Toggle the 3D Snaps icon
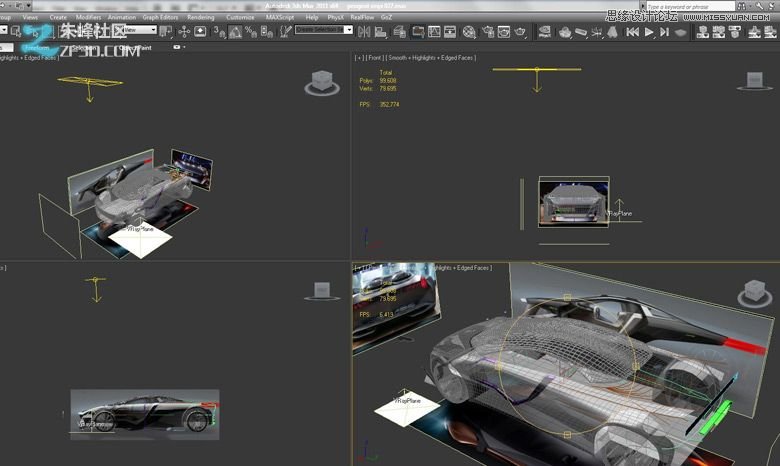Image resolution: width=780 pixels, height=466 pixels. [x=218, y=31]
